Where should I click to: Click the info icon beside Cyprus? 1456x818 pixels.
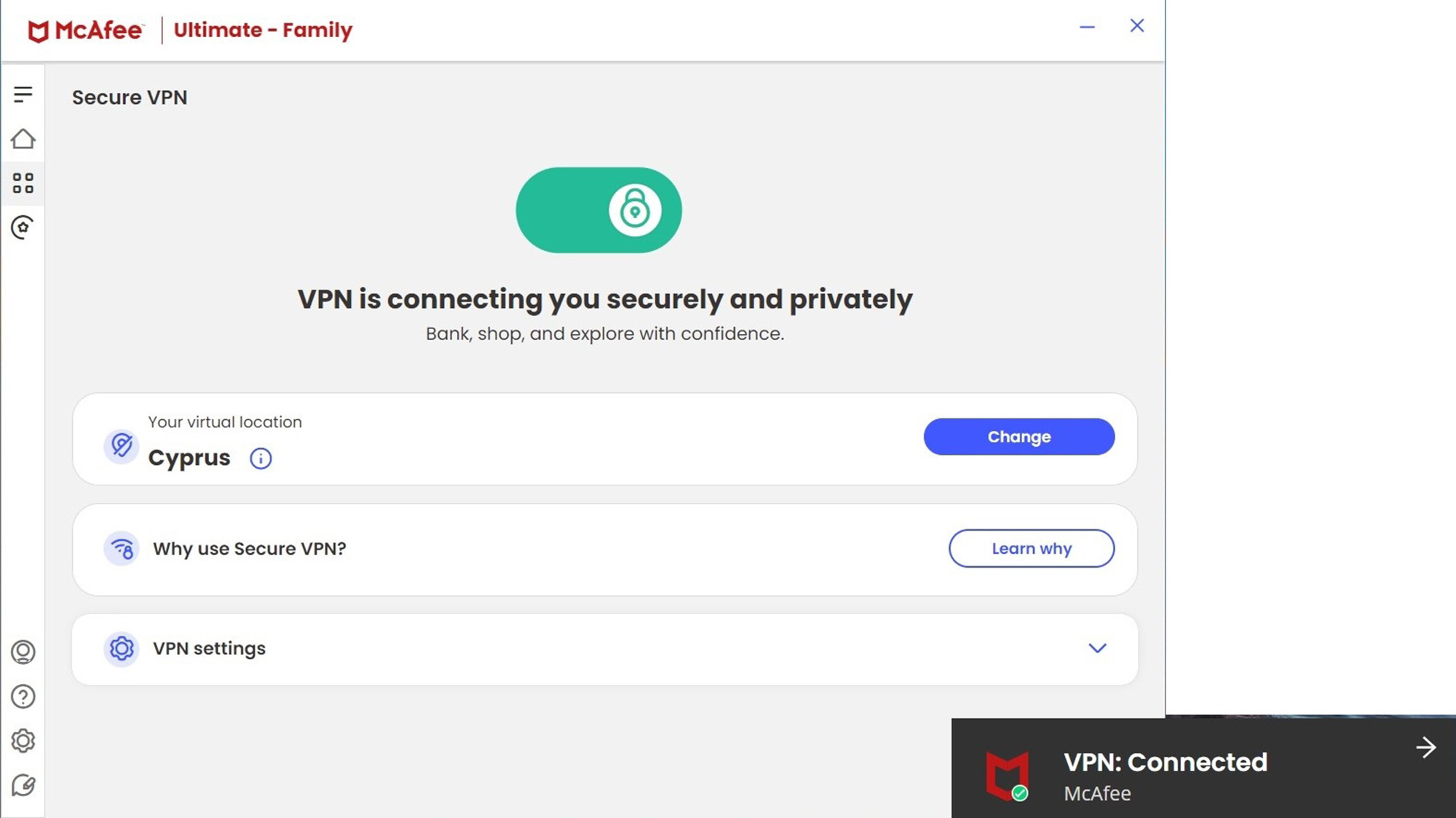point(261,458)
